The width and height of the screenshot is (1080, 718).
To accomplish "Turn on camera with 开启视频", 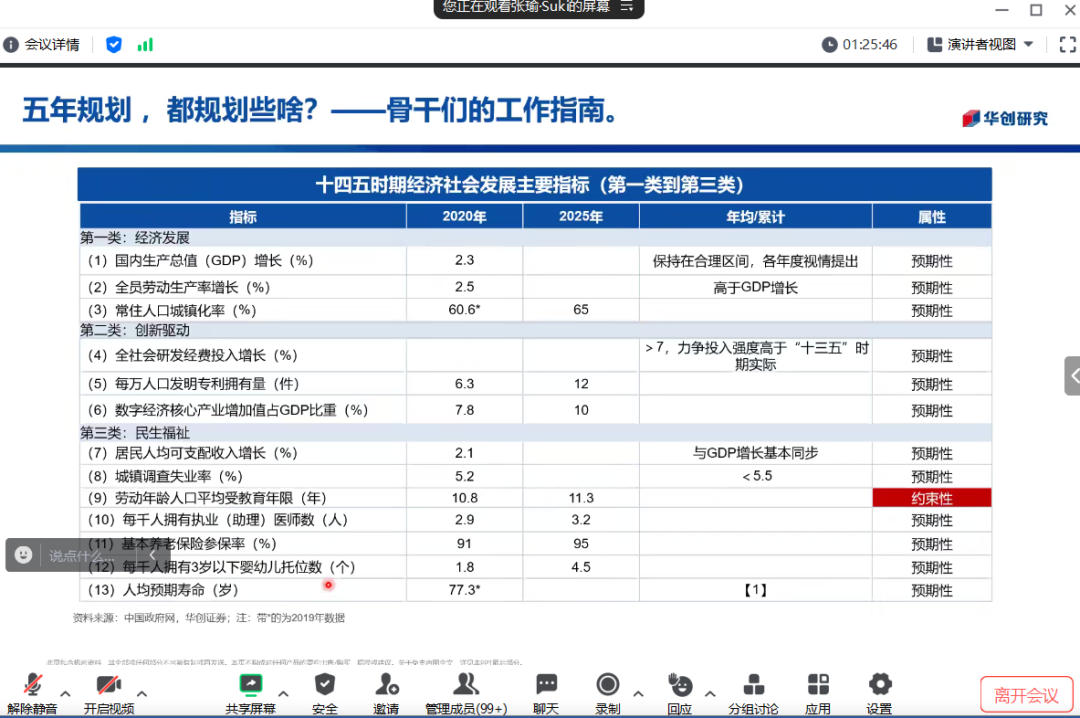I will (x=108, y=686).
